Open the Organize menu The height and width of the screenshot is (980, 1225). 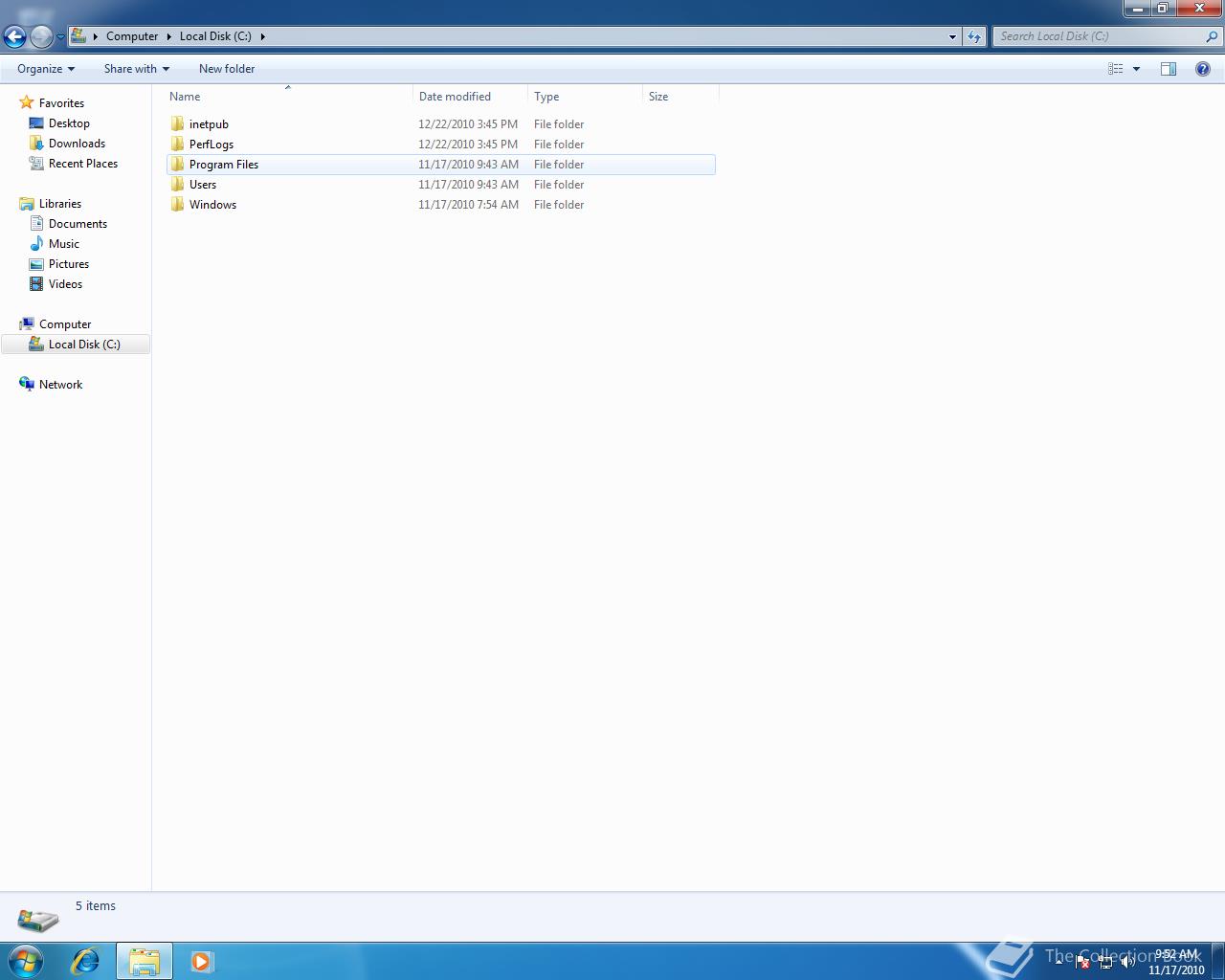point(43,68)
